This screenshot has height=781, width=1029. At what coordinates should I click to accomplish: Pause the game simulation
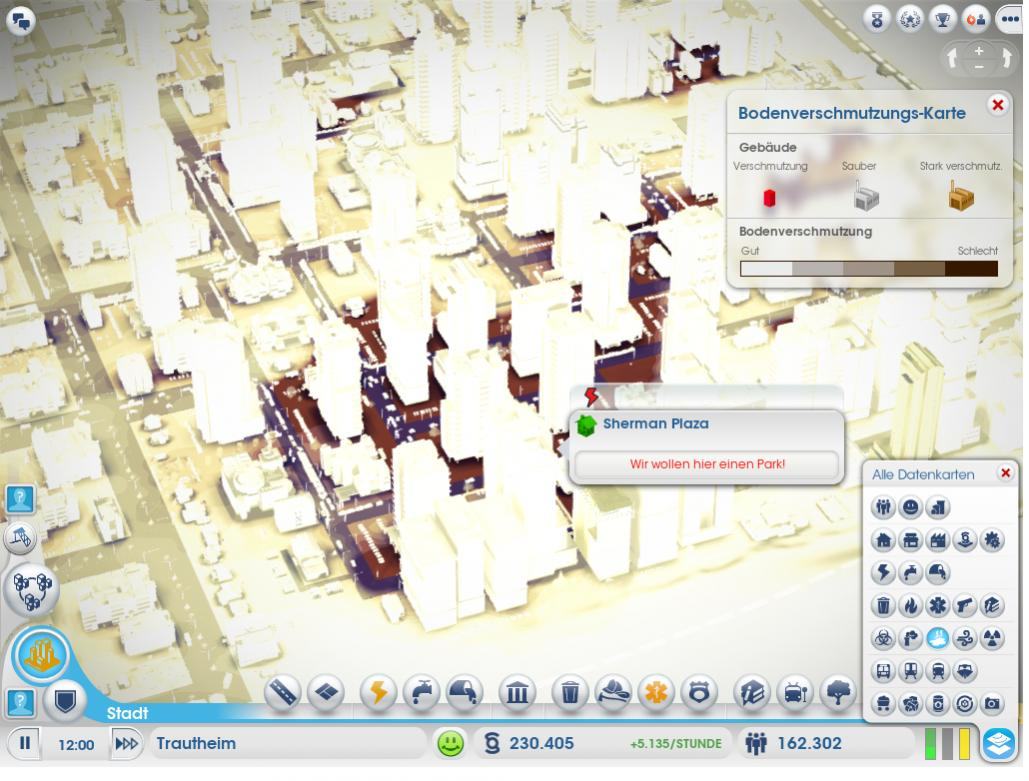[25, 743]
